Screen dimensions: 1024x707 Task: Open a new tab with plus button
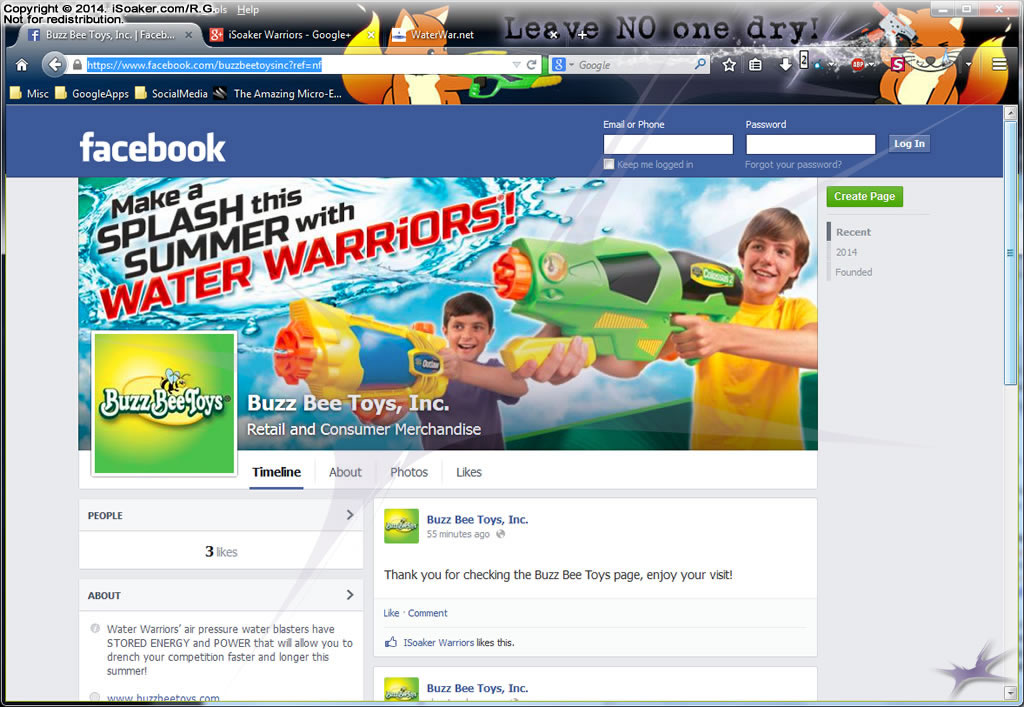pyautogui.click(x=583, y=35)
